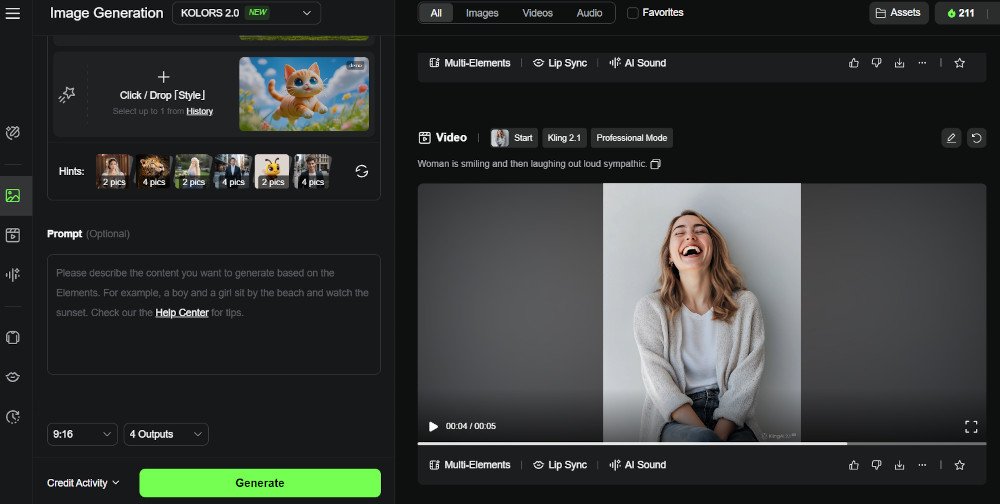
Task: Open the History link for style
Action: [200, 111]
